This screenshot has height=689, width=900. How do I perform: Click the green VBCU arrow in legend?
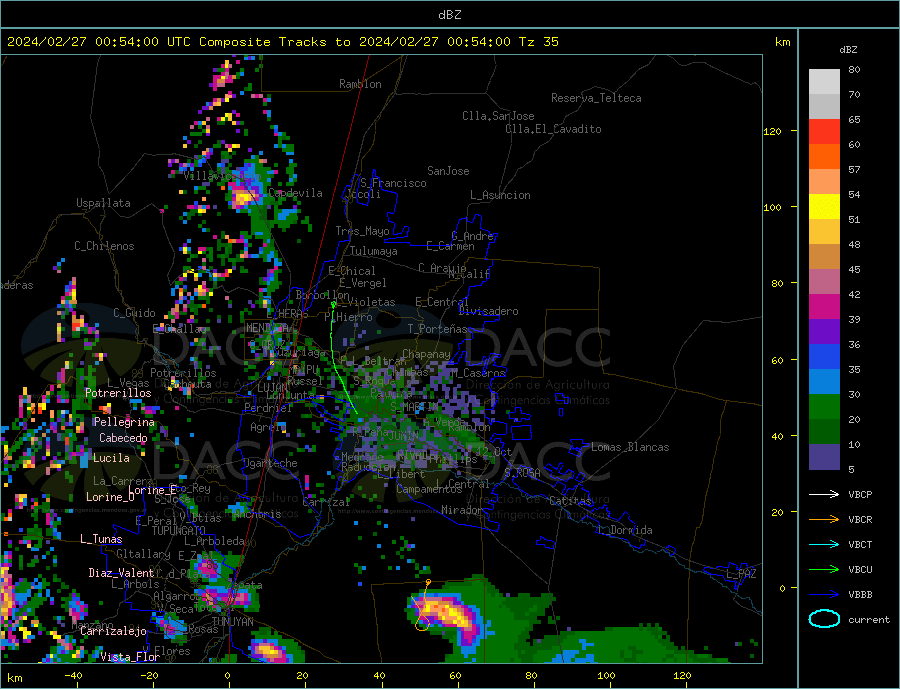[824, 570]
